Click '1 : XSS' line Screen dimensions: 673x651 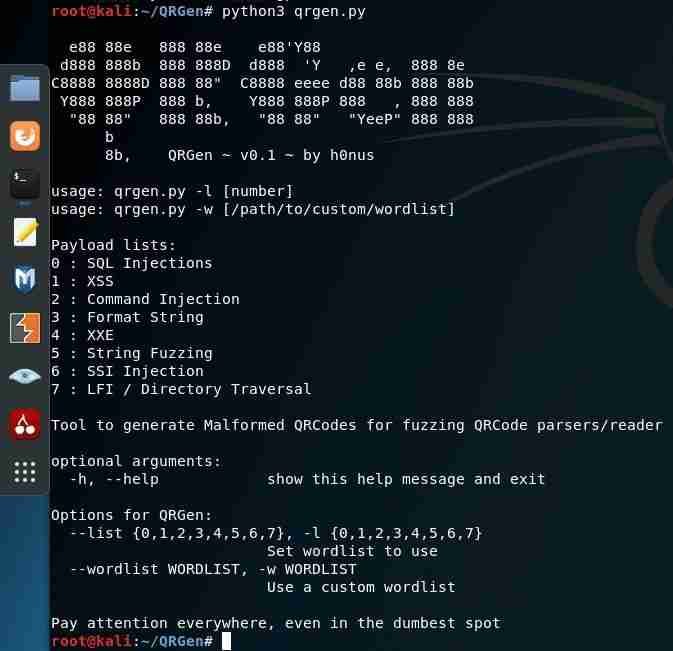82,281
